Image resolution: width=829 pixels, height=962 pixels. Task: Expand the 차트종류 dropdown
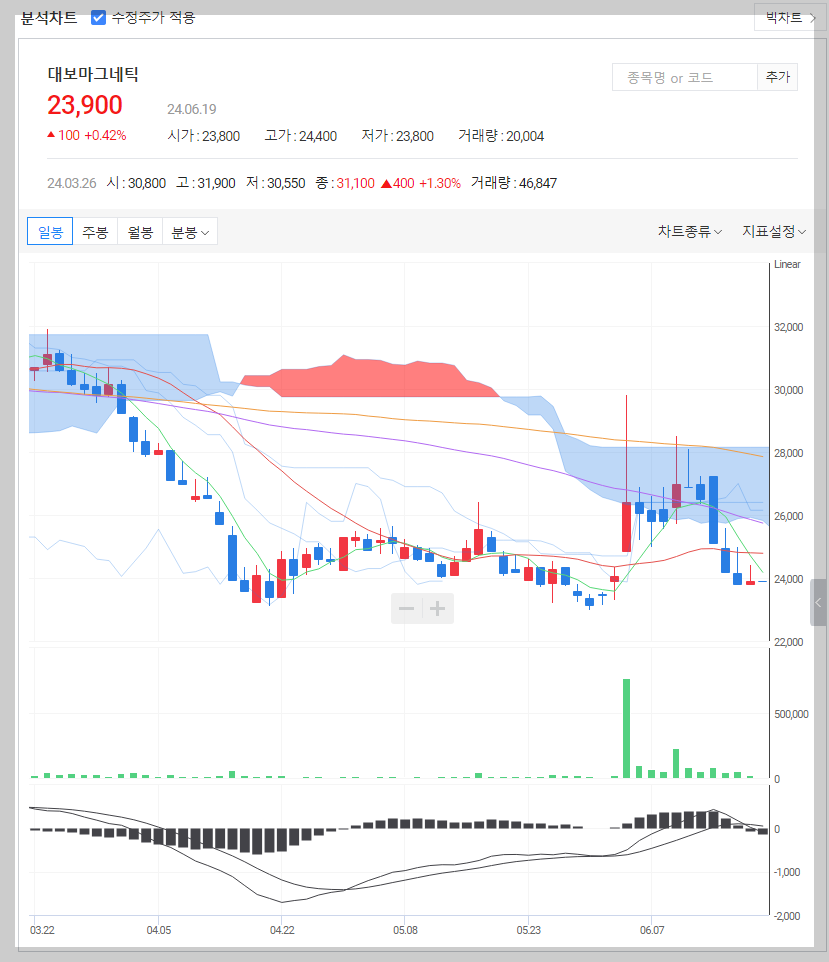click(x=690, y=231)
